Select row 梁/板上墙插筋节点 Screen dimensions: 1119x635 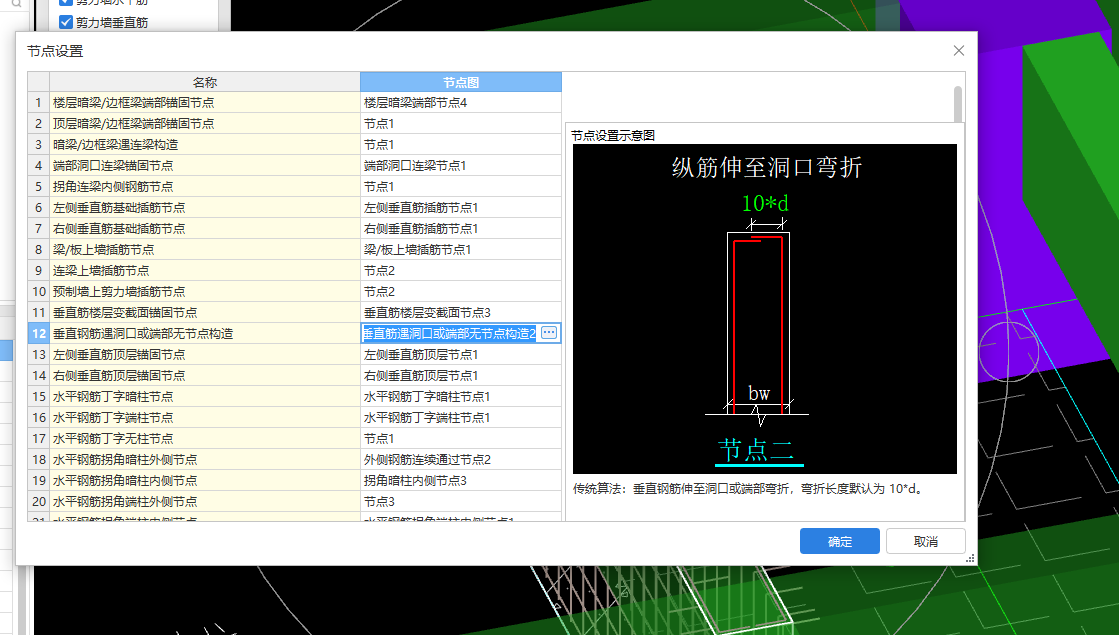coord(205,250)
